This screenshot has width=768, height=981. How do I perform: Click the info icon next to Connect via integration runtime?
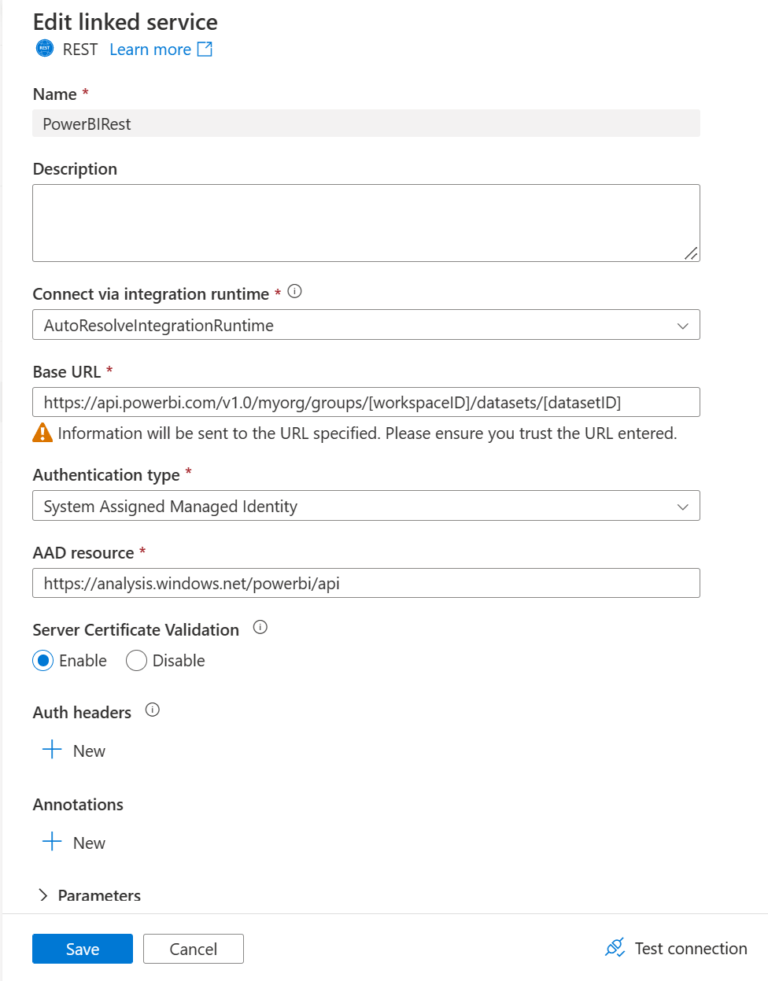point(294,292)
